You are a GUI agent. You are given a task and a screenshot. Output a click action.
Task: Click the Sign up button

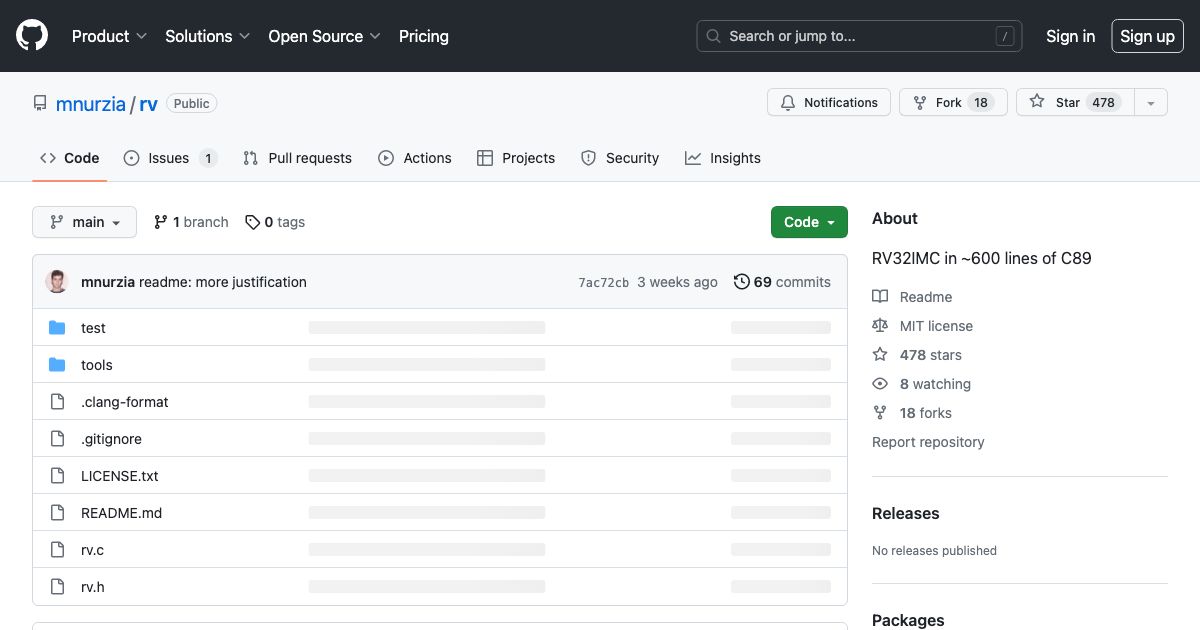1147,36
